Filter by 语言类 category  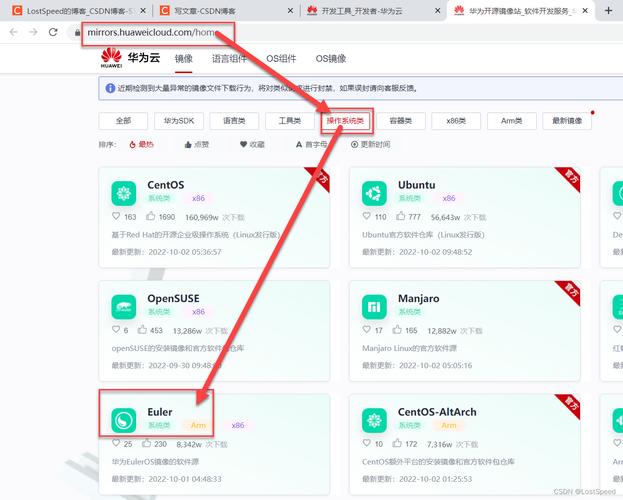[234, 121]
